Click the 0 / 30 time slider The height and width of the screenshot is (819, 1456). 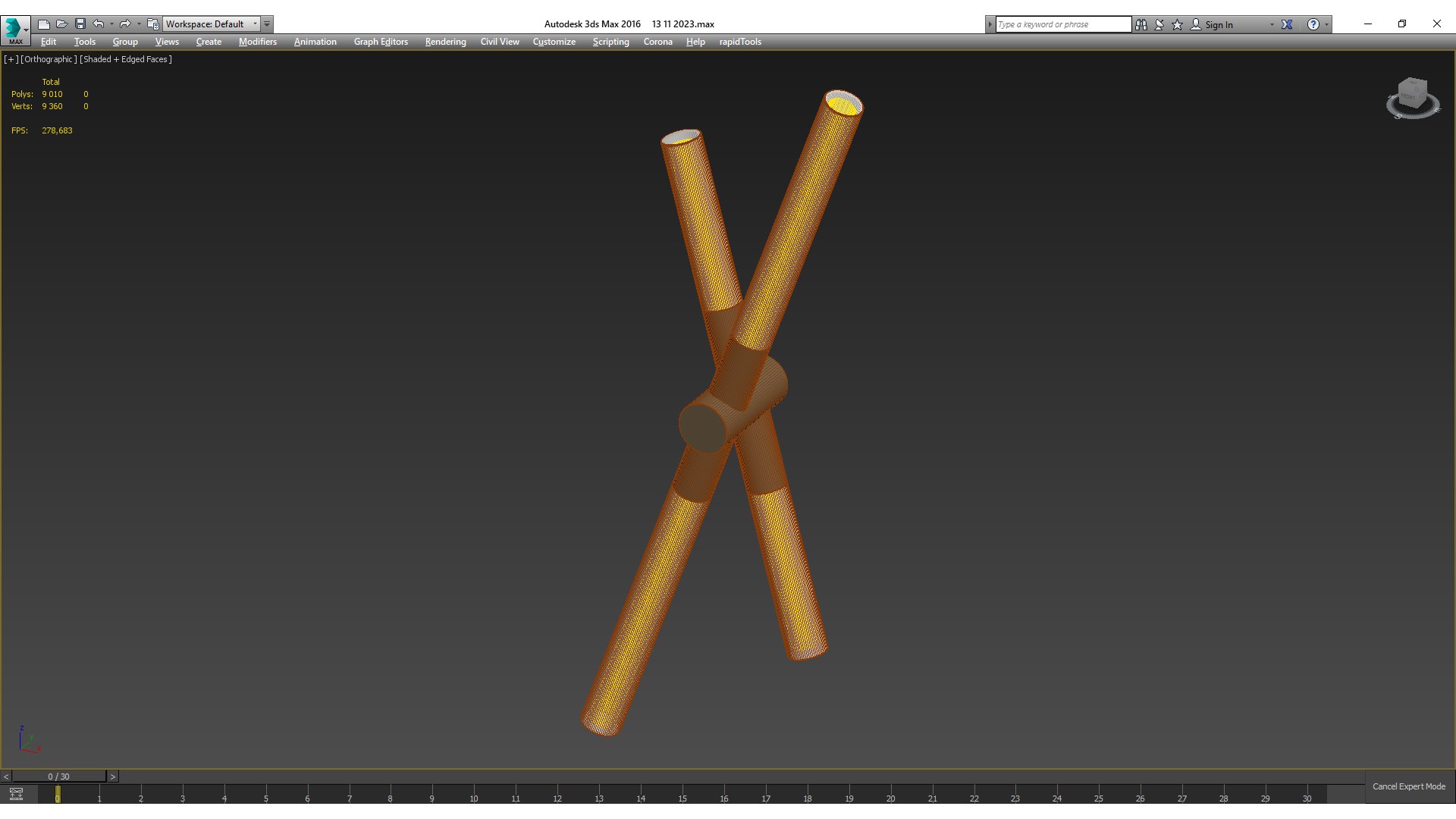coord(59,777)
